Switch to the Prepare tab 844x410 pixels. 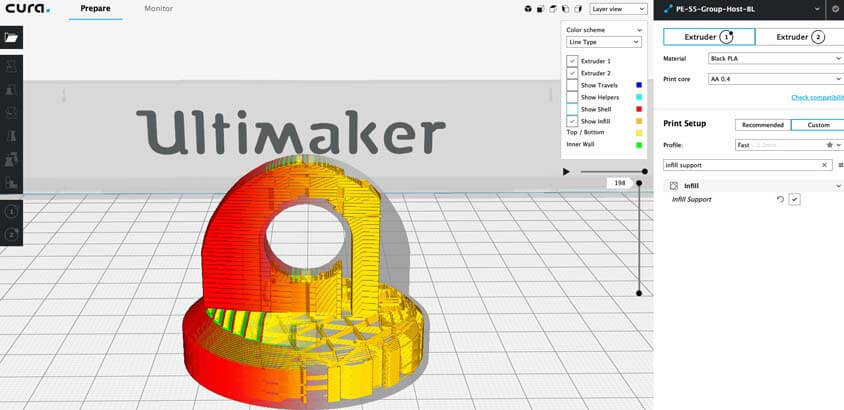coord(95,9)
